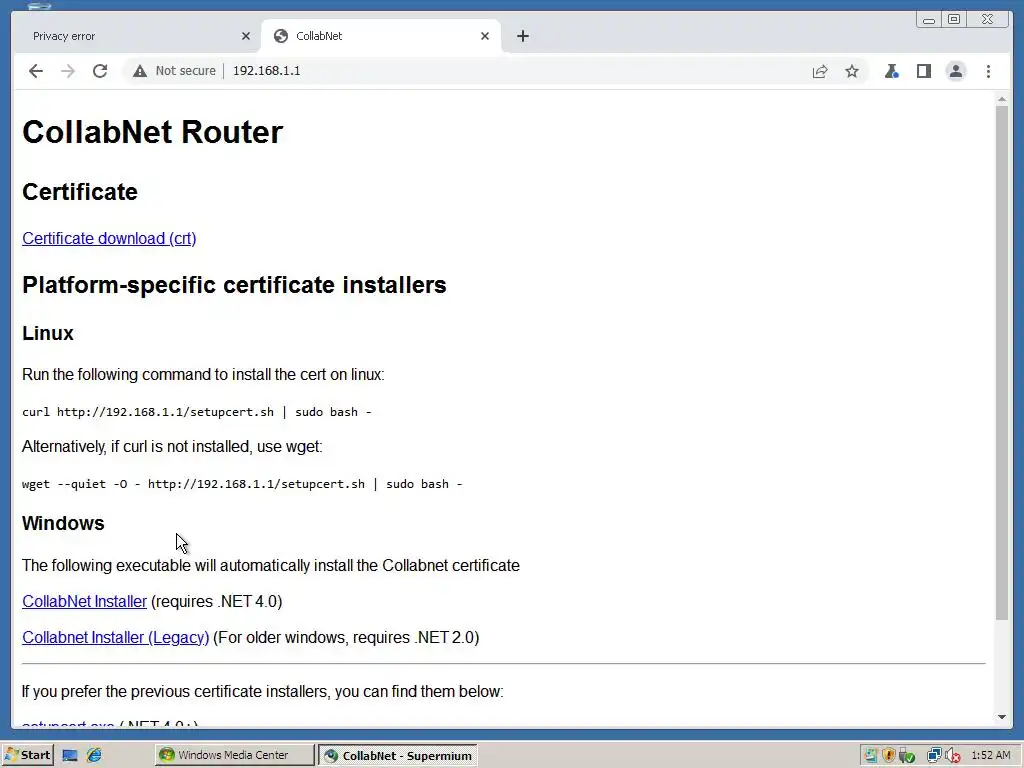The width and height of the screenshot is (1024, 768).
Task: Click the security shield tray icon
Action: (889, 756)
